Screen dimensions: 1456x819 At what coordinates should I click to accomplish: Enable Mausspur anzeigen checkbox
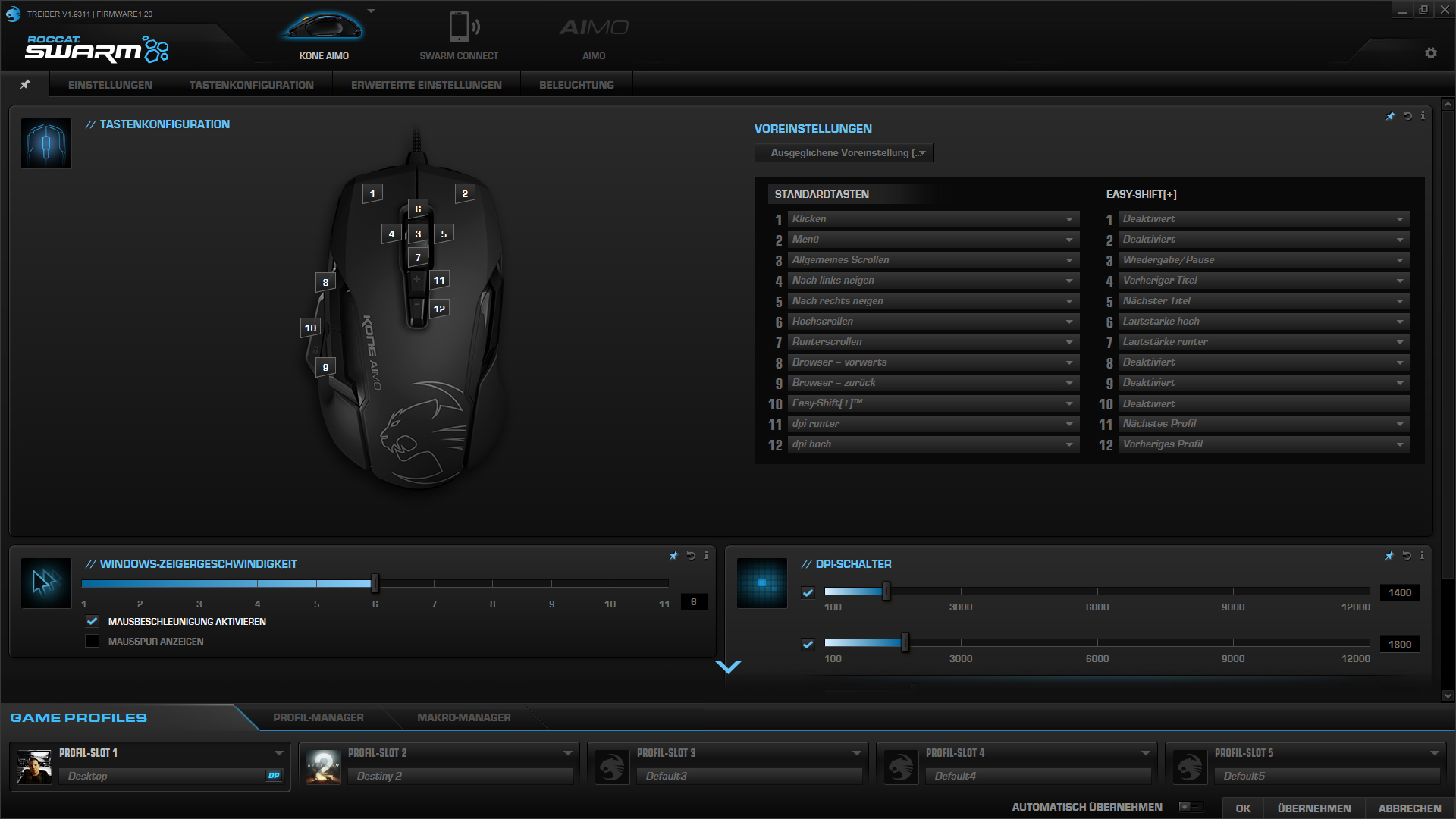click(93, 641)
